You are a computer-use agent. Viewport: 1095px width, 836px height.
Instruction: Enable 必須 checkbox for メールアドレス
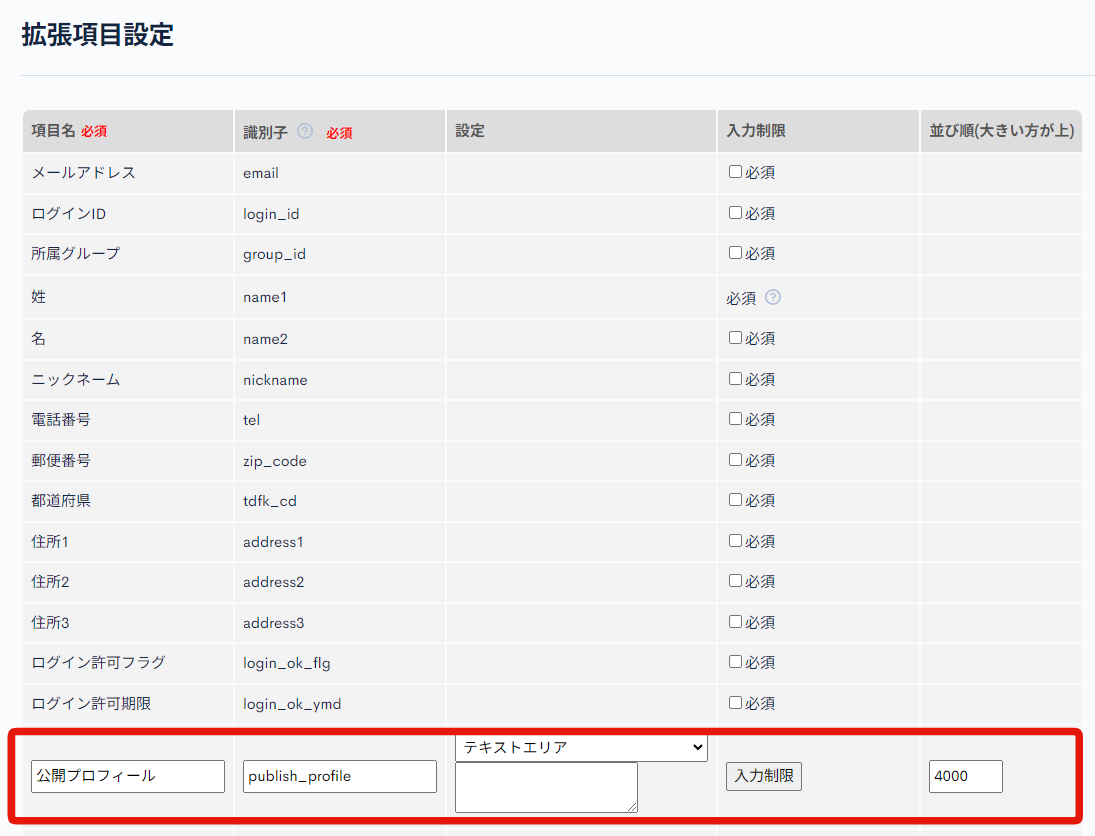[735, 172]
